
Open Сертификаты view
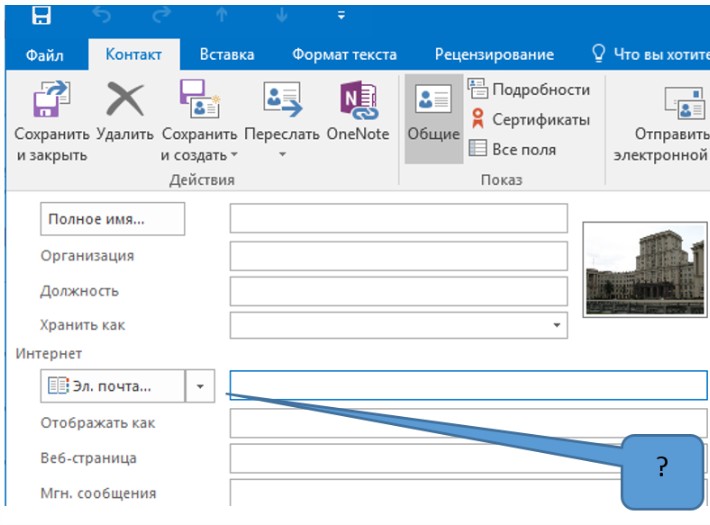pyautogui.click(x=529, y=119)
